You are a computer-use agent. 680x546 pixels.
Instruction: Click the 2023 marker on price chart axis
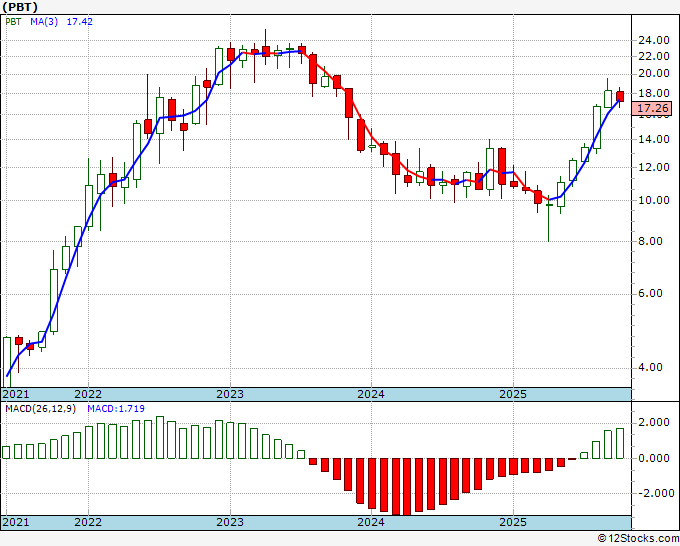pyautogui.click(x=230, y=394)
